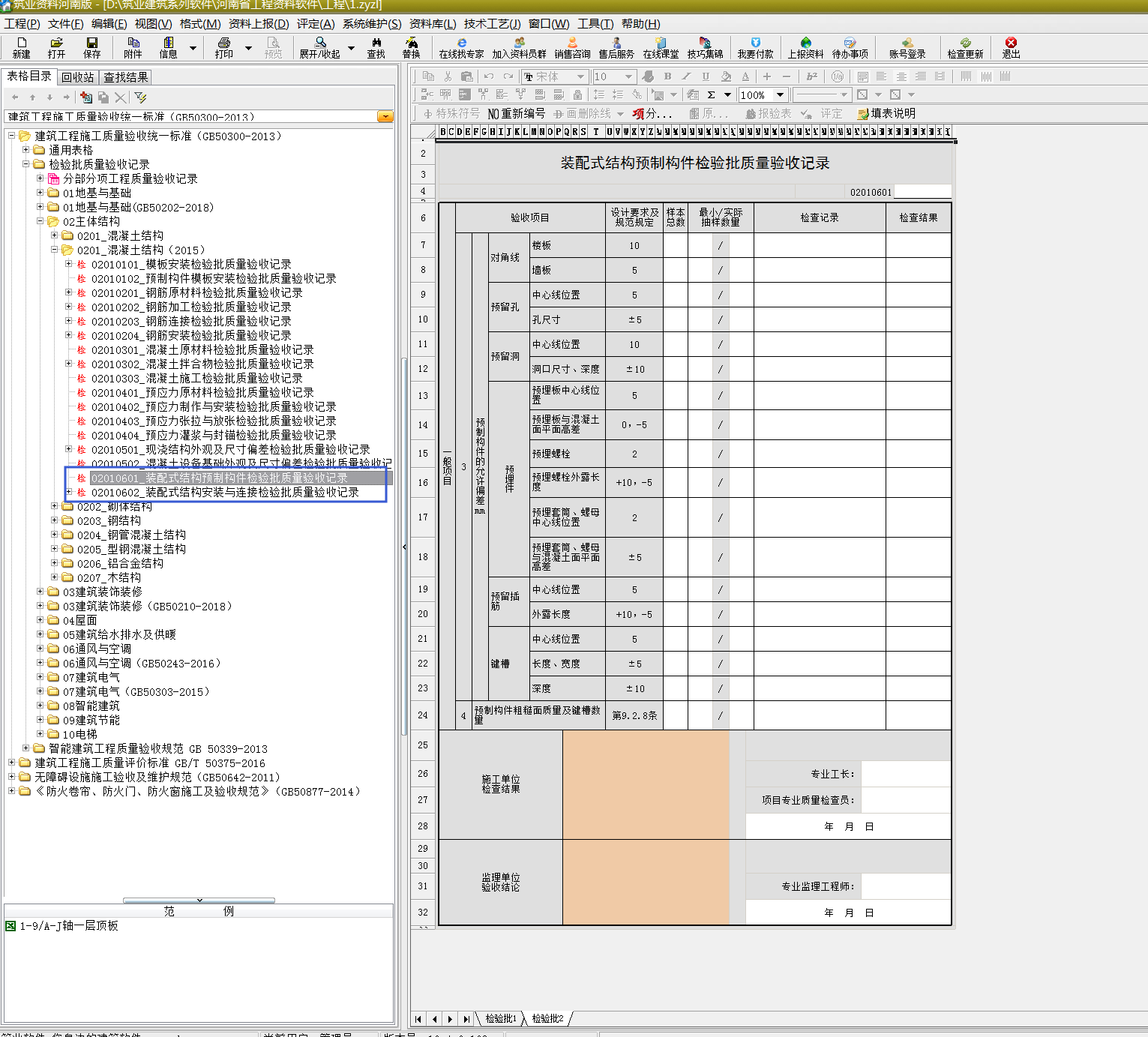Click the 专业工长 blank signature cell
Image resolution: width=1148 pixels, height=1037 pixels.
pos(906,774)
